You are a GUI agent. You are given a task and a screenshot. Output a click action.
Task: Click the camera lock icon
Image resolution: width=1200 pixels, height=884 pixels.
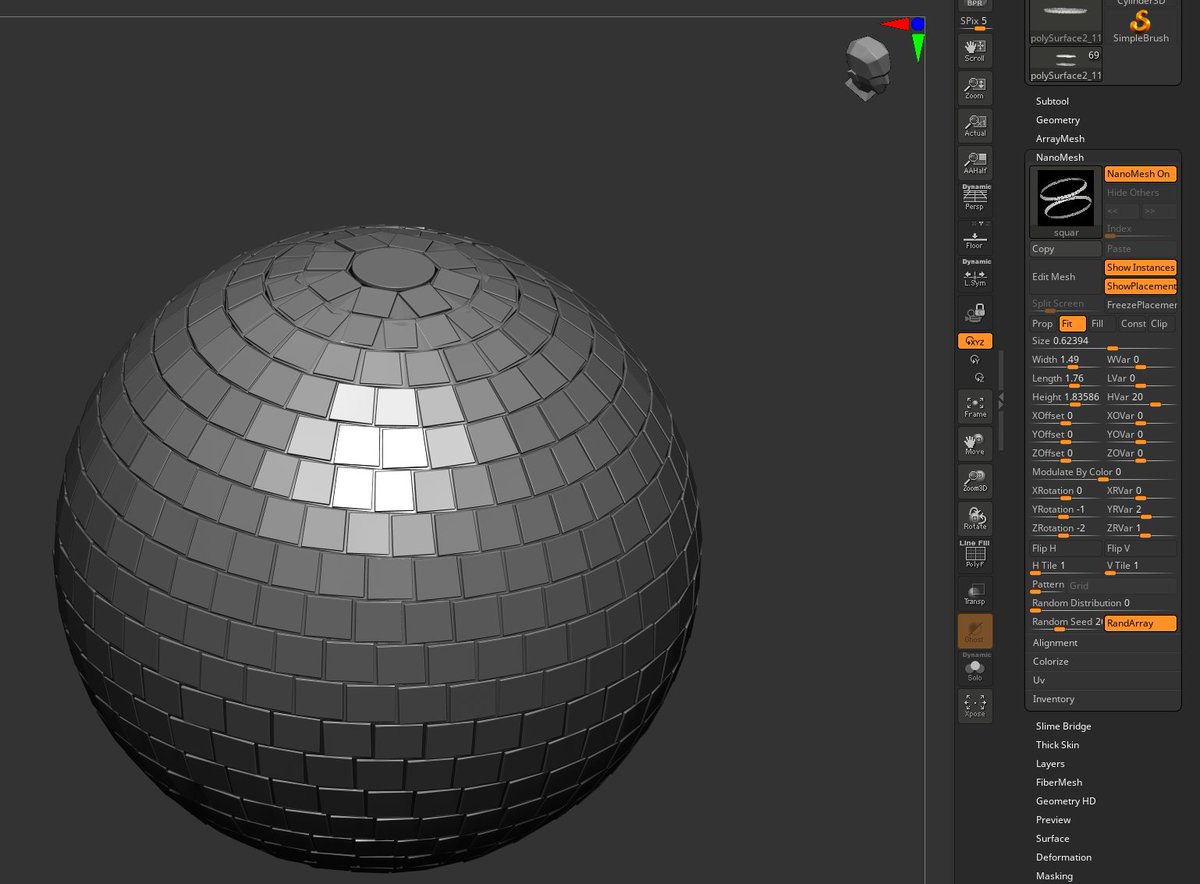coord(974,311)
